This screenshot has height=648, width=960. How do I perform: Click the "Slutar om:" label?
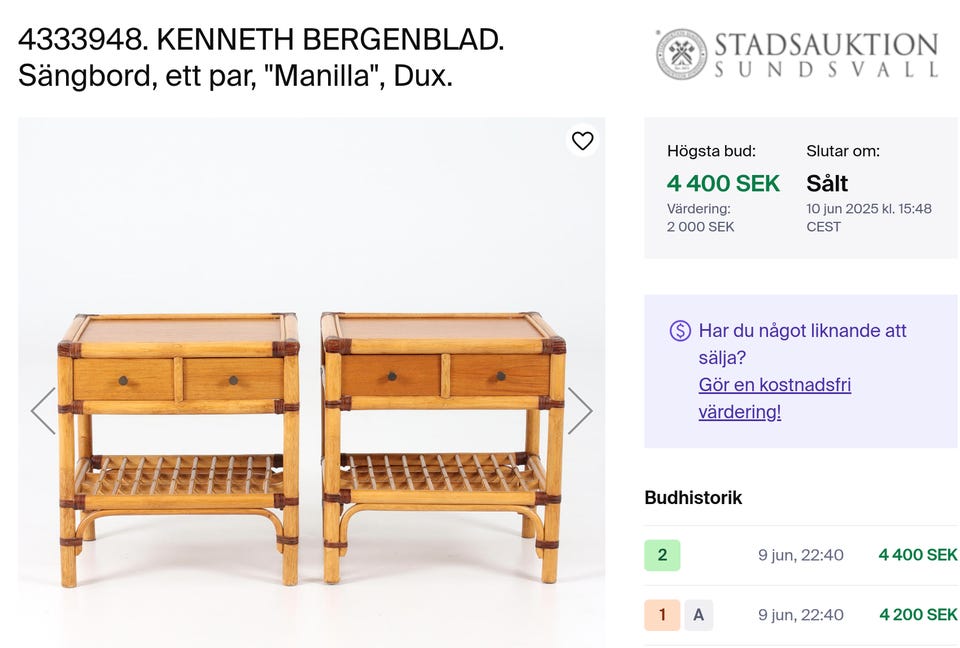(842, 150)
